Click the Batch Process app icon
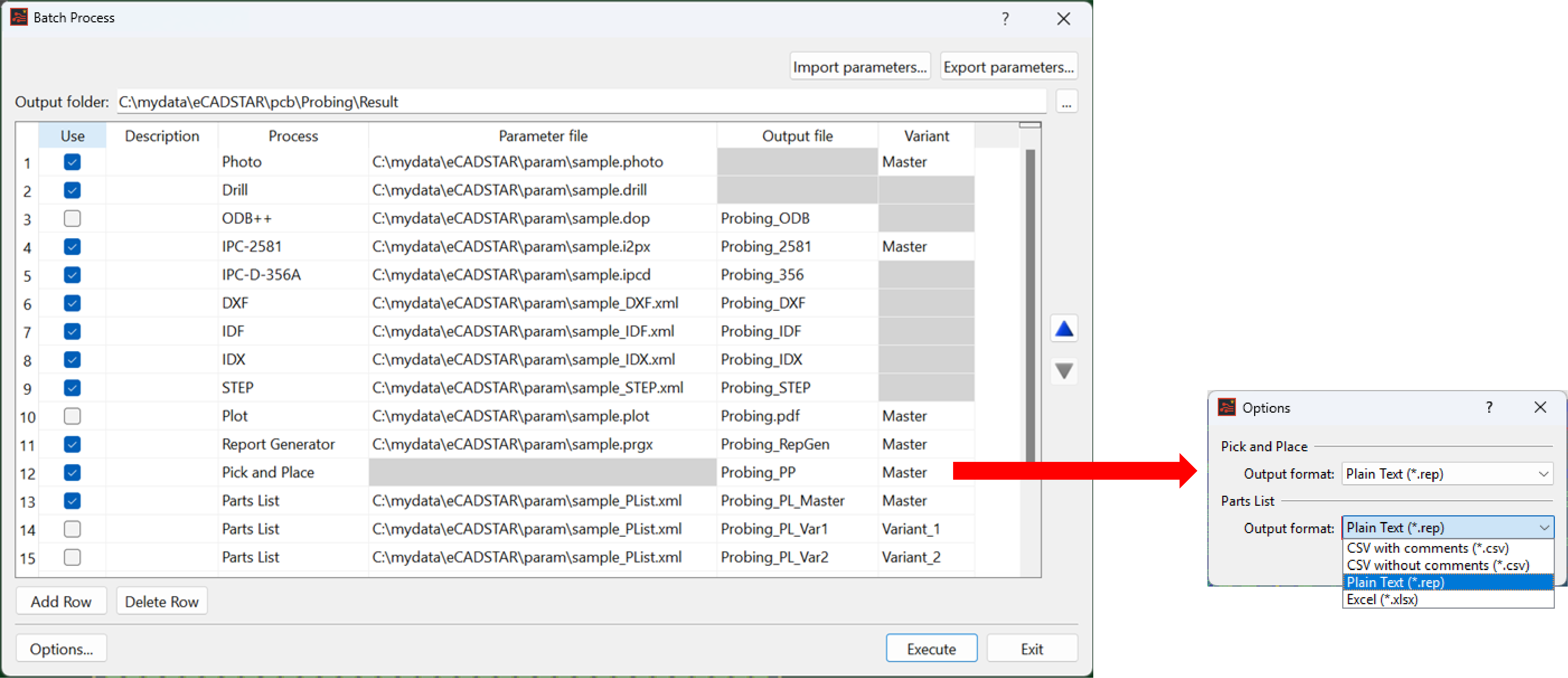The height and width of the screenshot is (678, 1568). tap(19, 17)
